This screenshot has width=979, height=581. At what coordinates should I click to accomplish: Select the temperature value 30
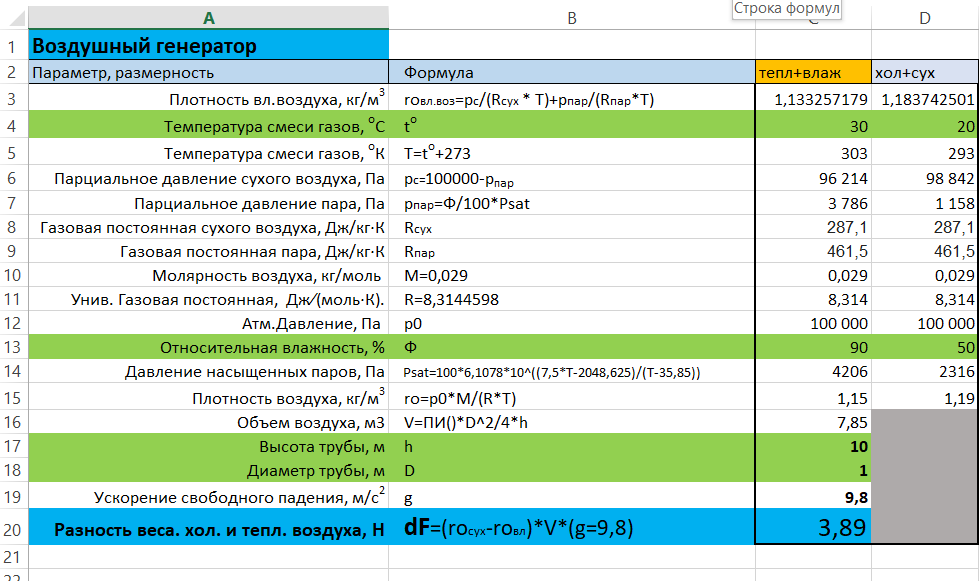(814, 126)
